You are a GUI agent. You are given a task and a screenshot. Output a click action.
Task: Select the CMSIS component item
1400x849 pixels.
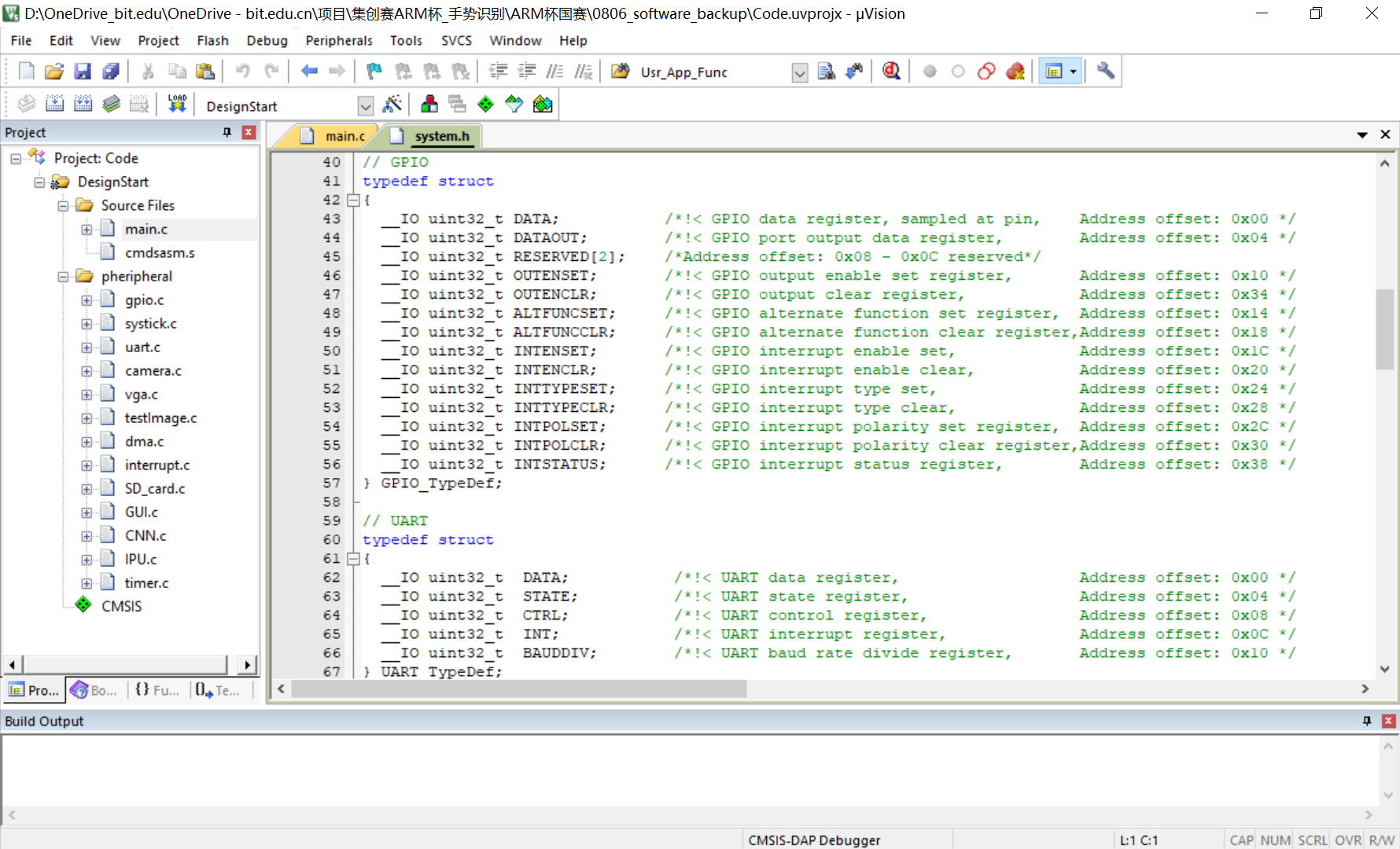pos(121,607)
